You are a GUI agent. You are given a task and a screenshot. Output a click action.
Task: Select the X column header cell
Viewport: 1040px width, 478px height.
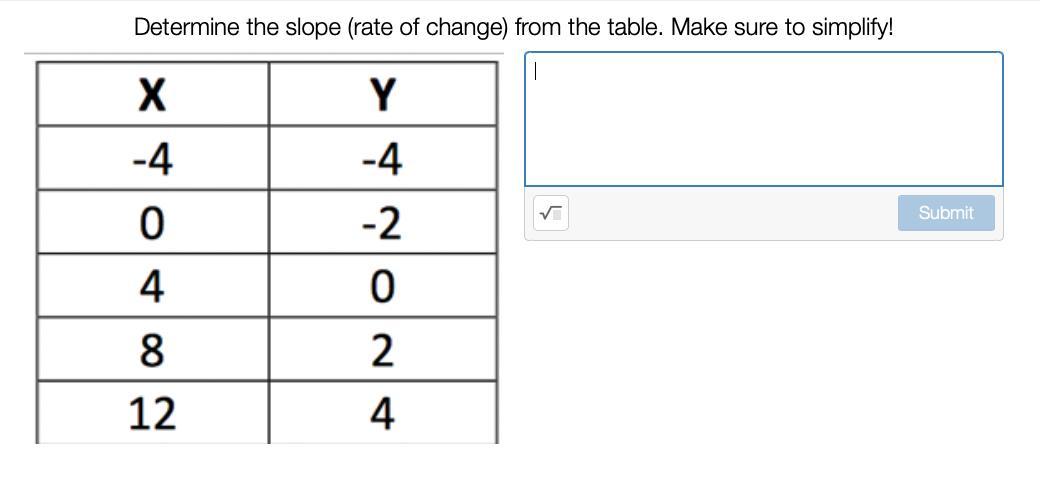point(152,94)
